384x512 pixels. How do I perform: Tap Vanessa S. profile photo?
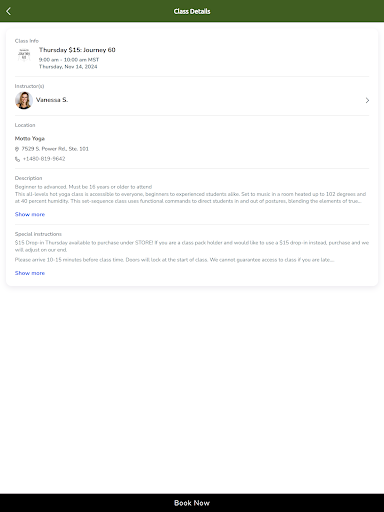24,100
